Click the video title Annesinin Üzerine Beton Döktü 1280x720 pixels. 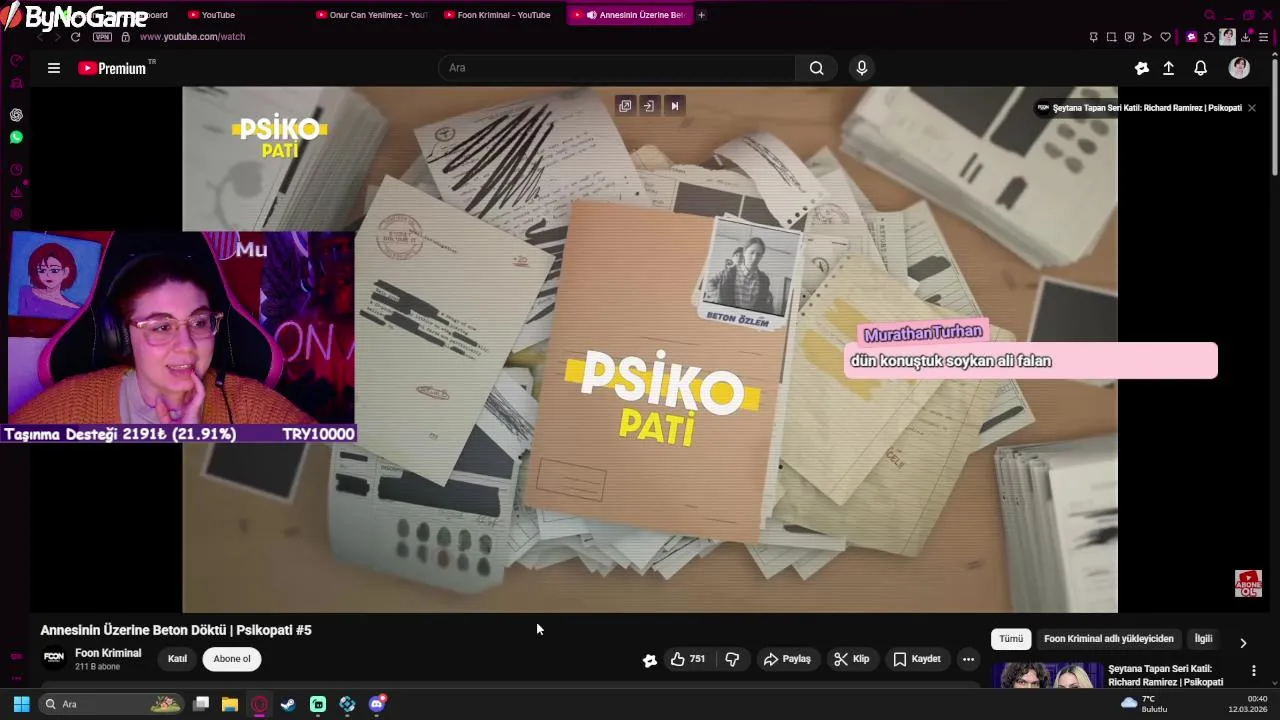pyautogui.click(x=176, y=630)
